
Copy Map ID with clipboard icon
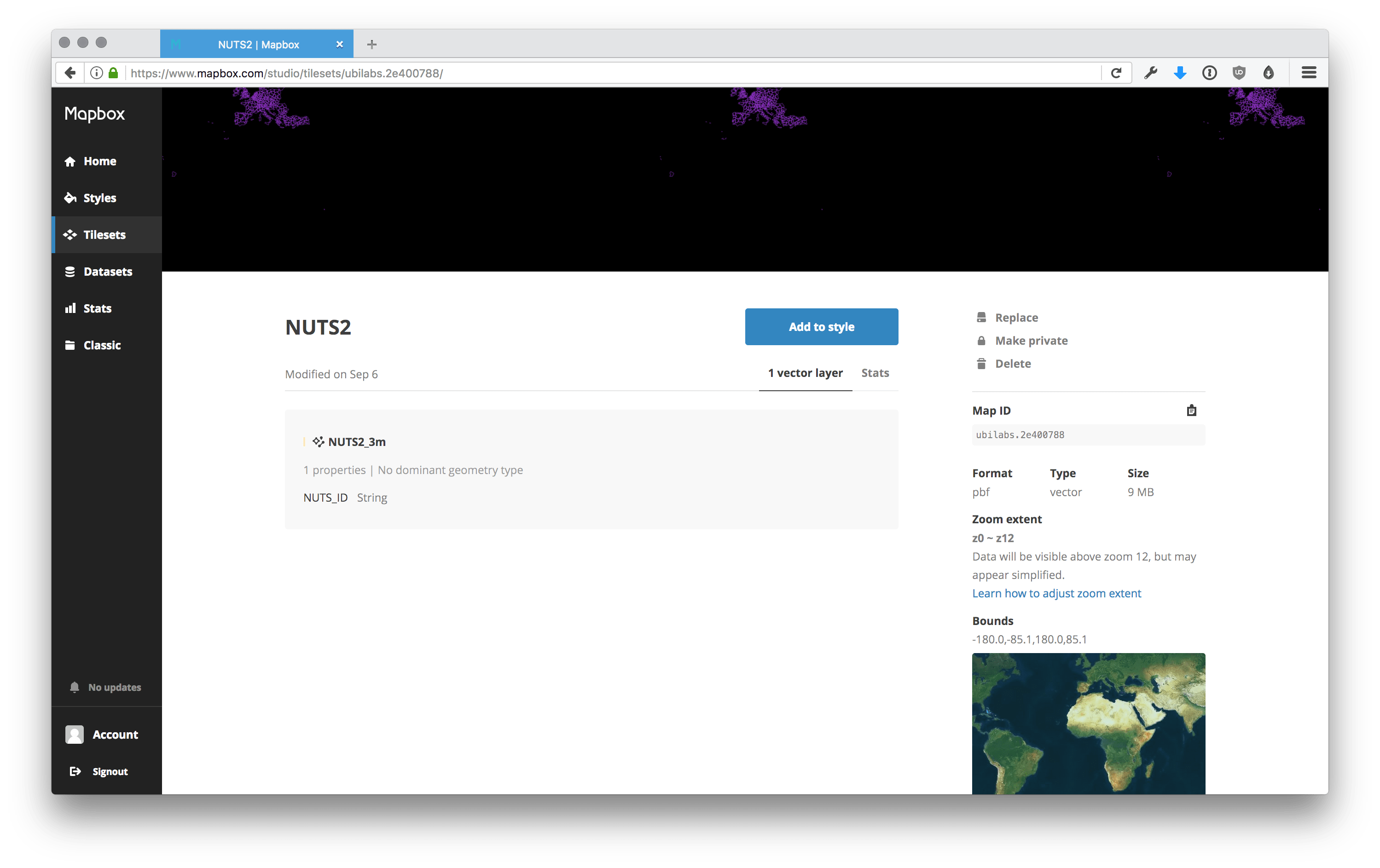tap(1191, 410)
